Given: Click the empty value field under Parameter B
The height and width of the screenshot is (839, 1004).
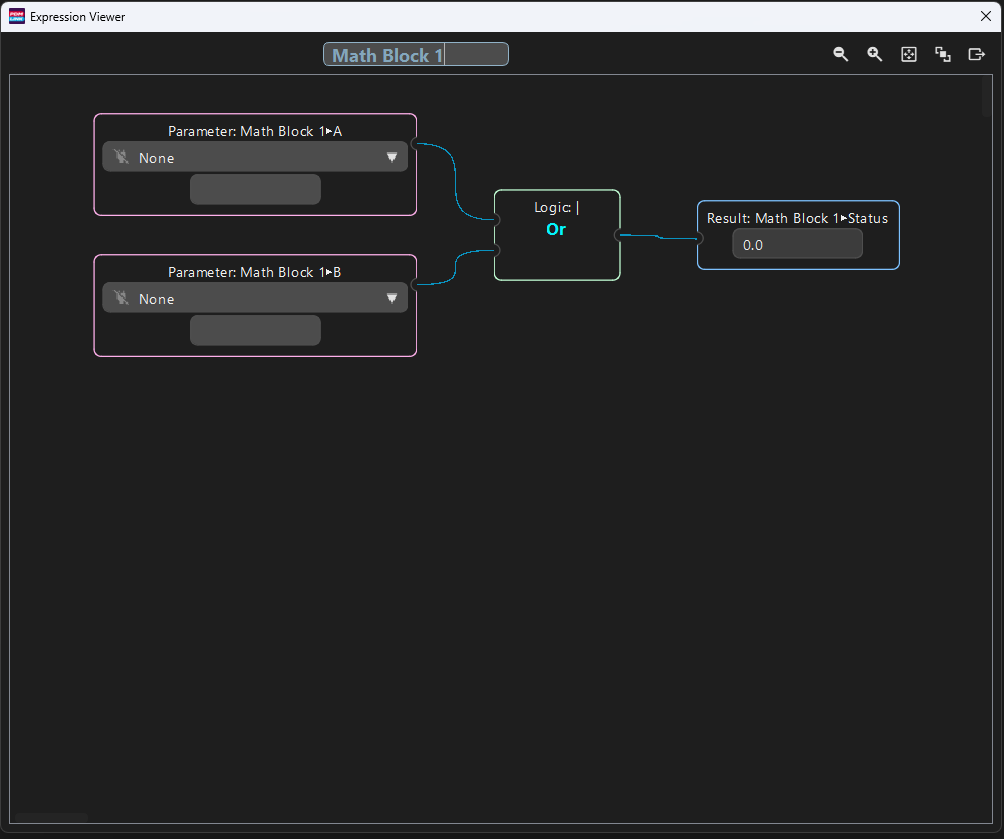Looking at the screenshot, I should pyautogui.click(x=255, y=330).
